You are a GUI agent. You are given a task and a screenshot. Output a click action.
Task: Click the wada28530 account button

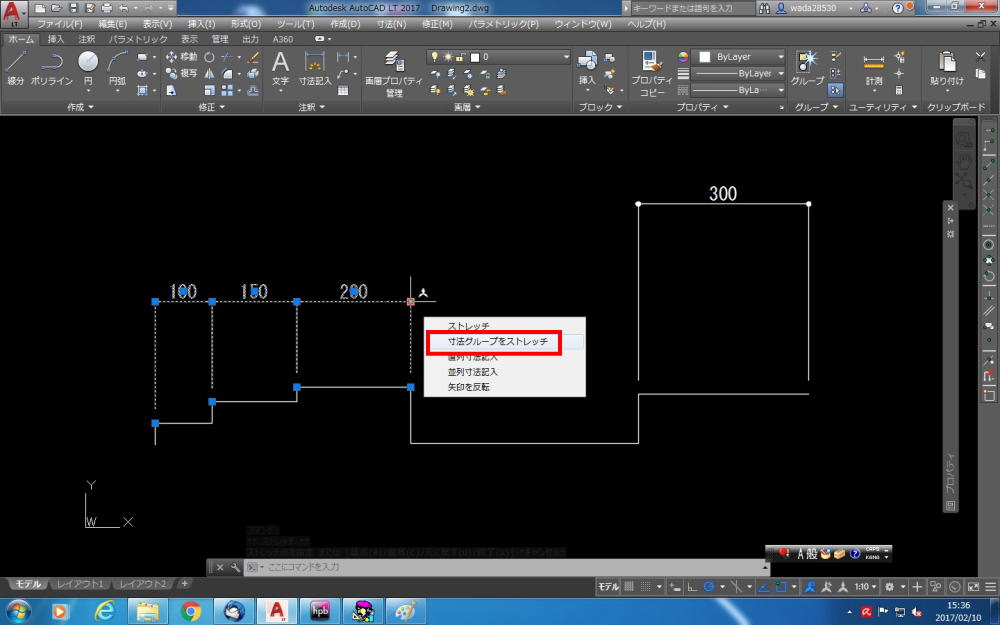(814, 8)
